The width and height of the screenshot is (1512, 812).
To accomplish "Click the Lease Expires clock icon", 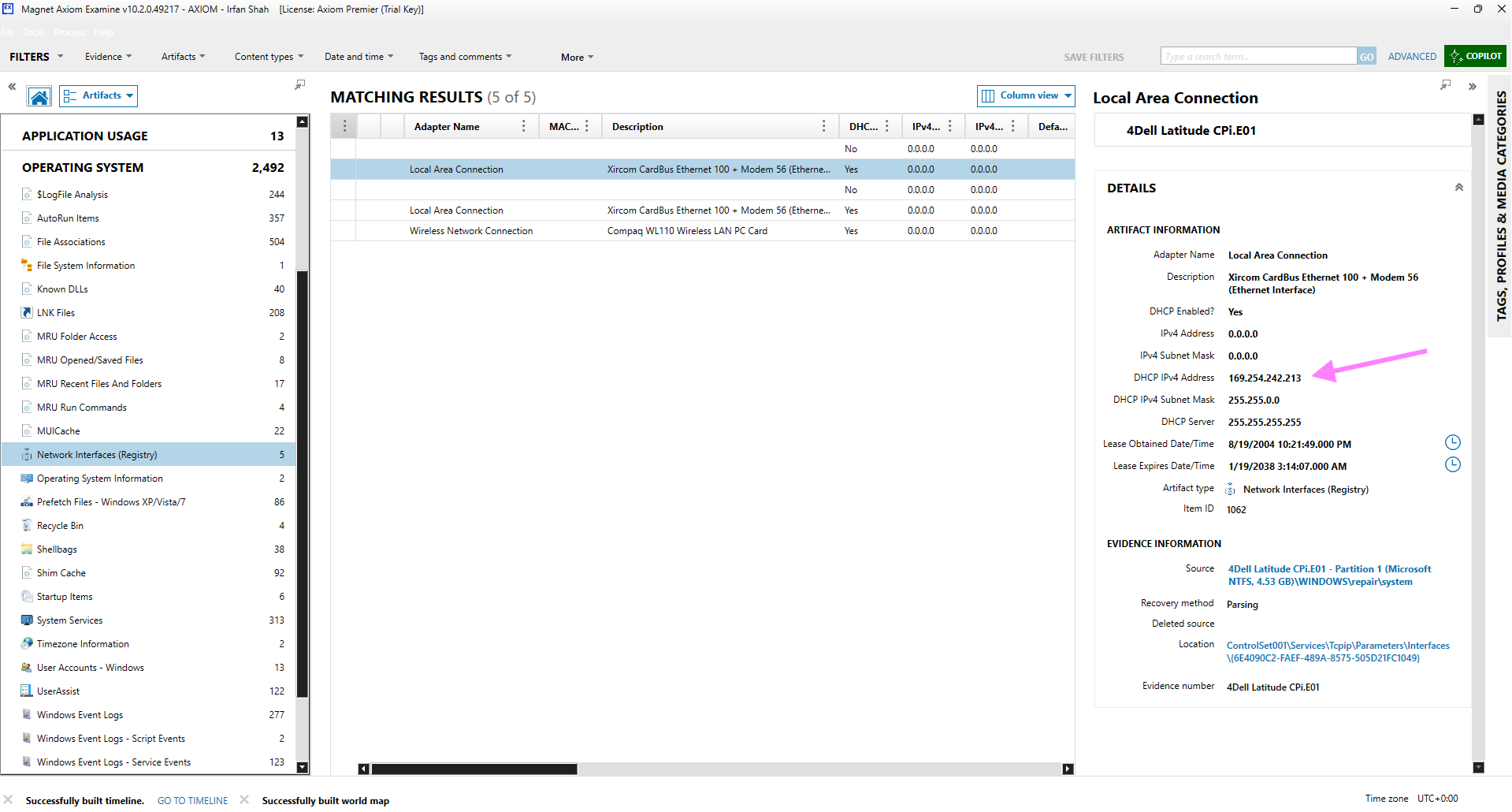I will click(x=1452, y=464).
